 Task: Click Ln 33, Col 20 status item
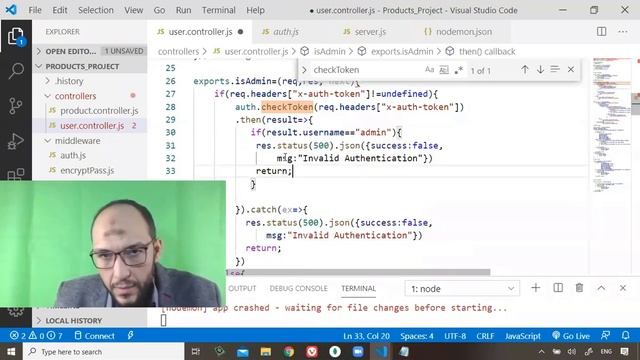click(366, 336)
